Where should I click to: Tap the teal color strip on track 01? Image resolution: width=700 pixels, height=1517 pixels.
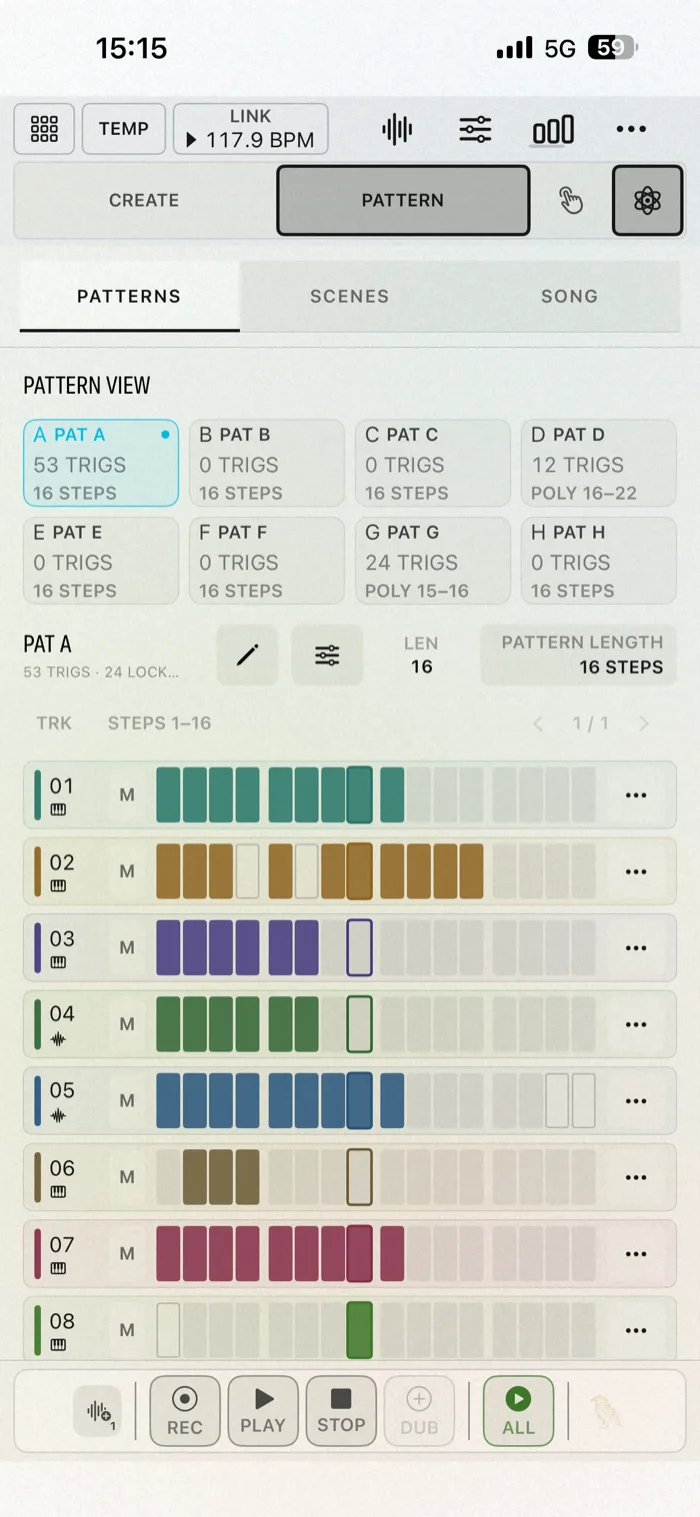pos(38,795)
